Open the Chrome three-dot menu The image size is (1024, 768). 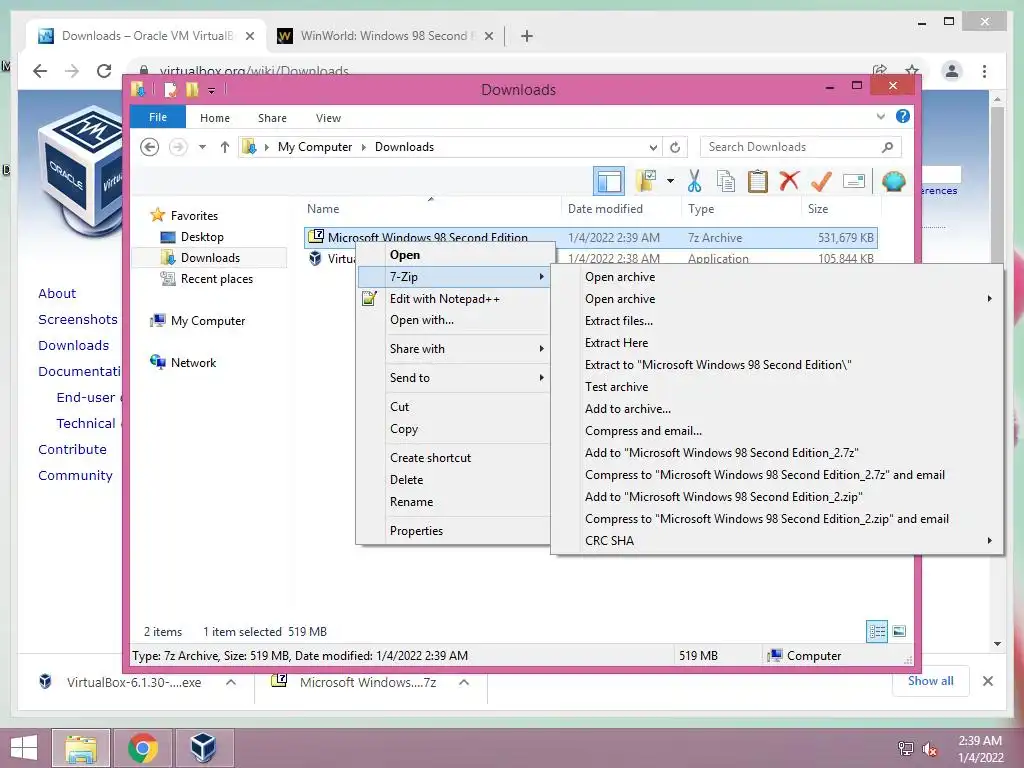pos(984,71)
